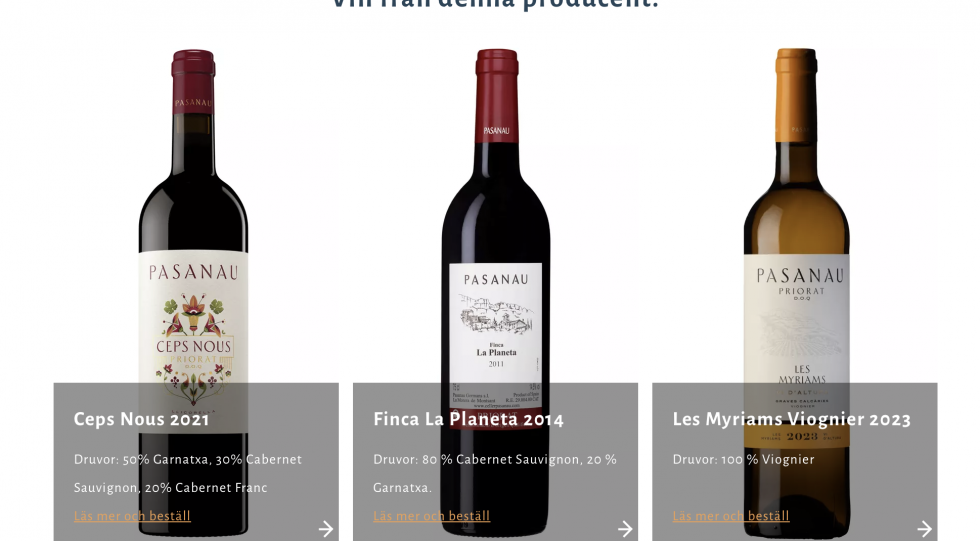Open 'Läs mer och beställ' for Ceps Nous 2021
980x541 pixels.
[x=132, y=516]
